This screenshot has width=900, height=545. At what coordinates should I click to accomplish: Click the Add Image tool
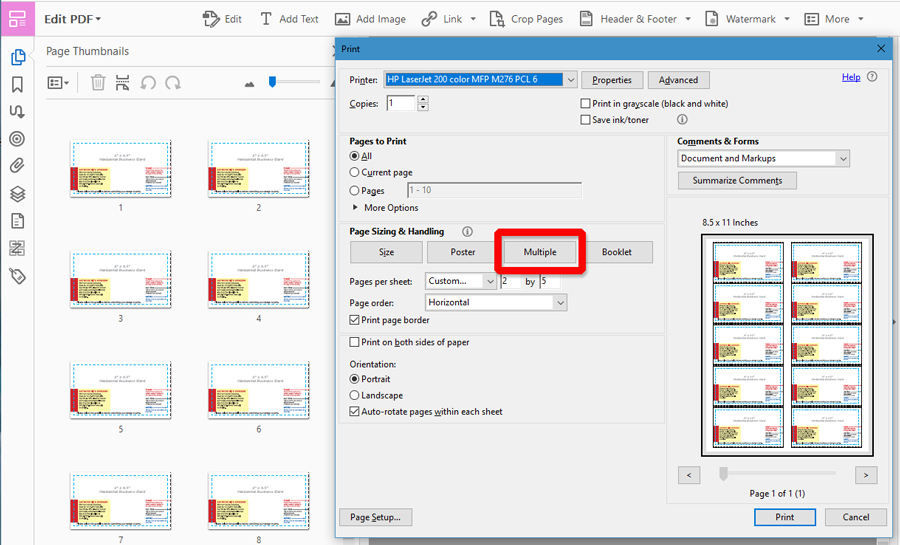[370, 19]
